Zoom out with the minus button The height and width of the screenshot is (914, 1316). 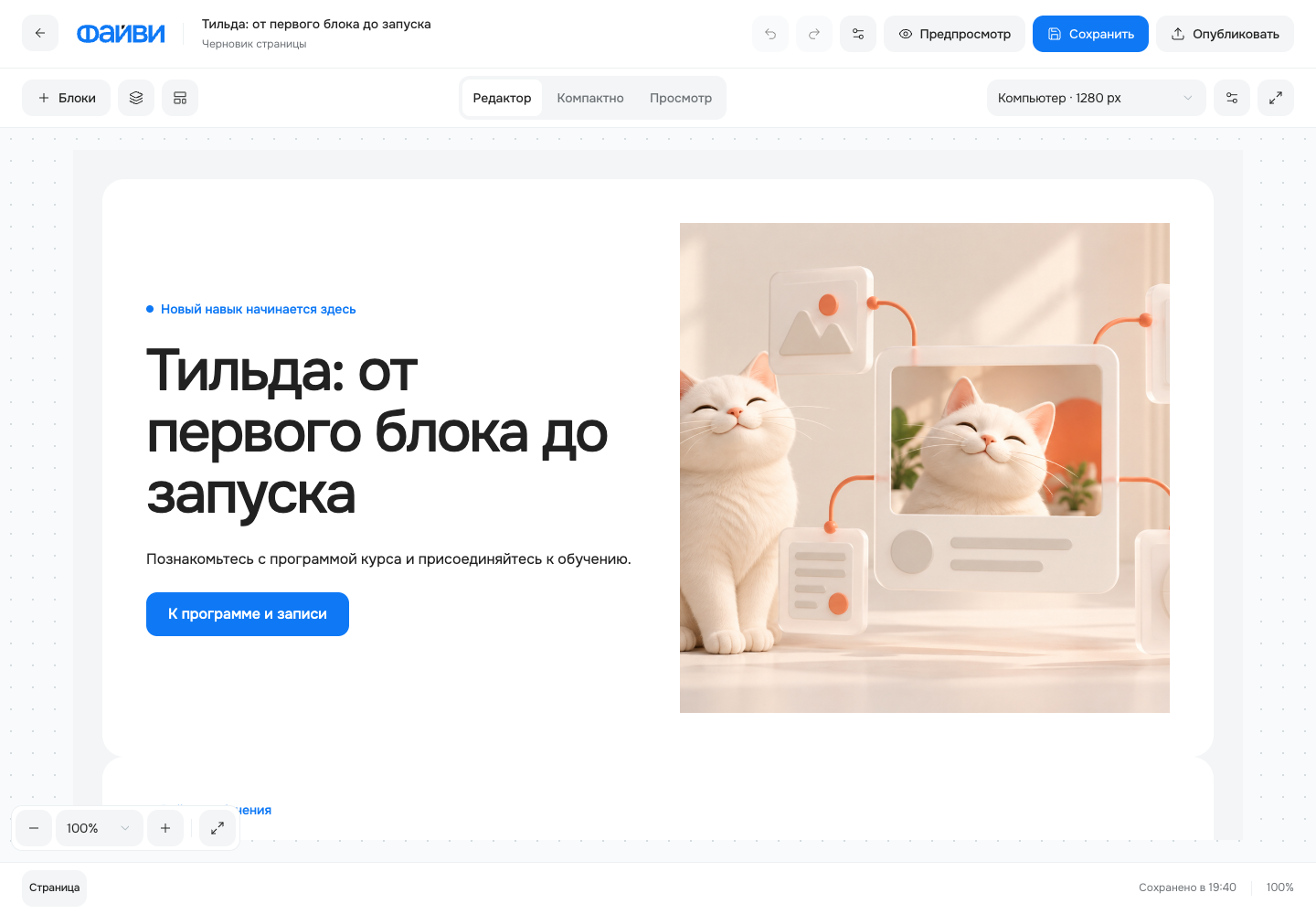tap(34, 828)
